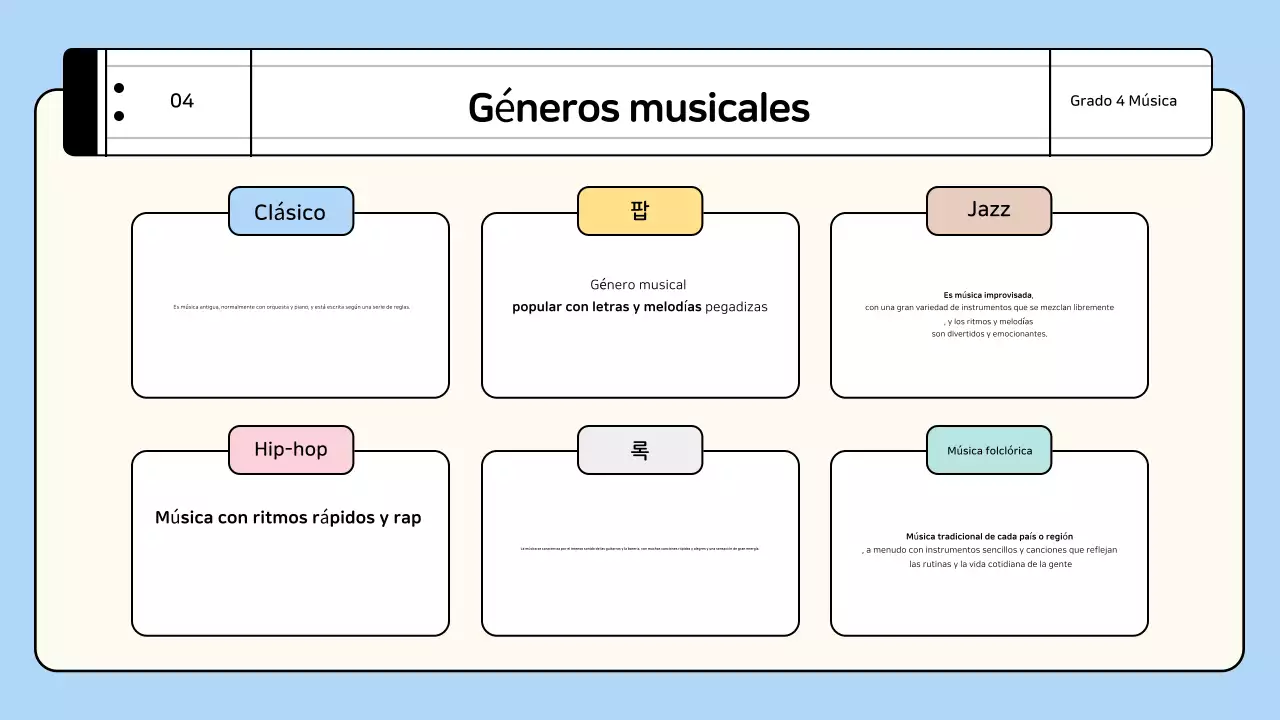Click the black binder spine decoration
The image size is (1280, 720).
(82, 100)
